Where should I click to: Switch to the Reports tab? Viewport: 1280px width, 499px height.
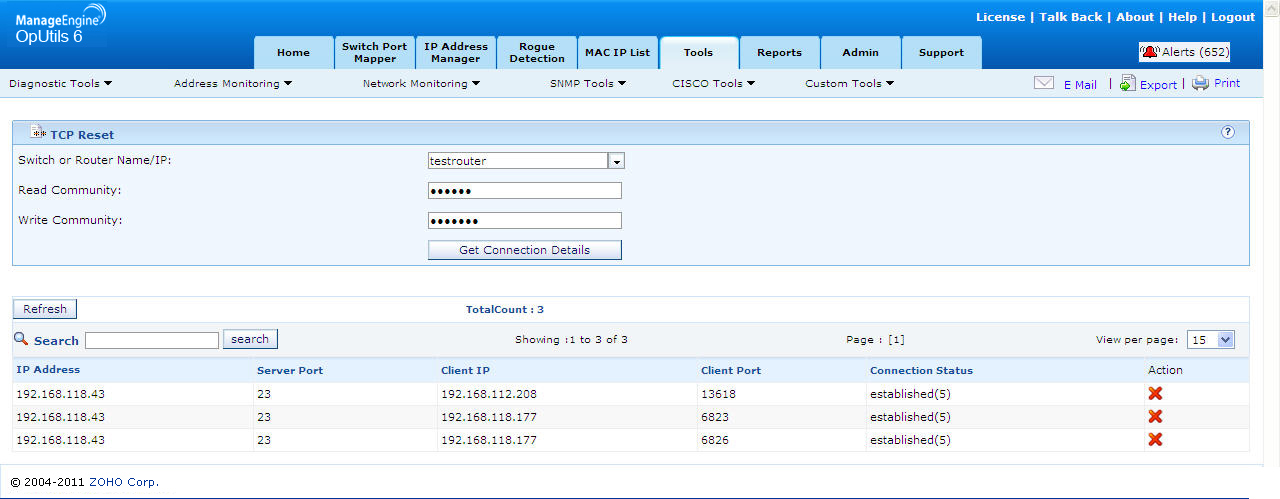pos(779,53)
